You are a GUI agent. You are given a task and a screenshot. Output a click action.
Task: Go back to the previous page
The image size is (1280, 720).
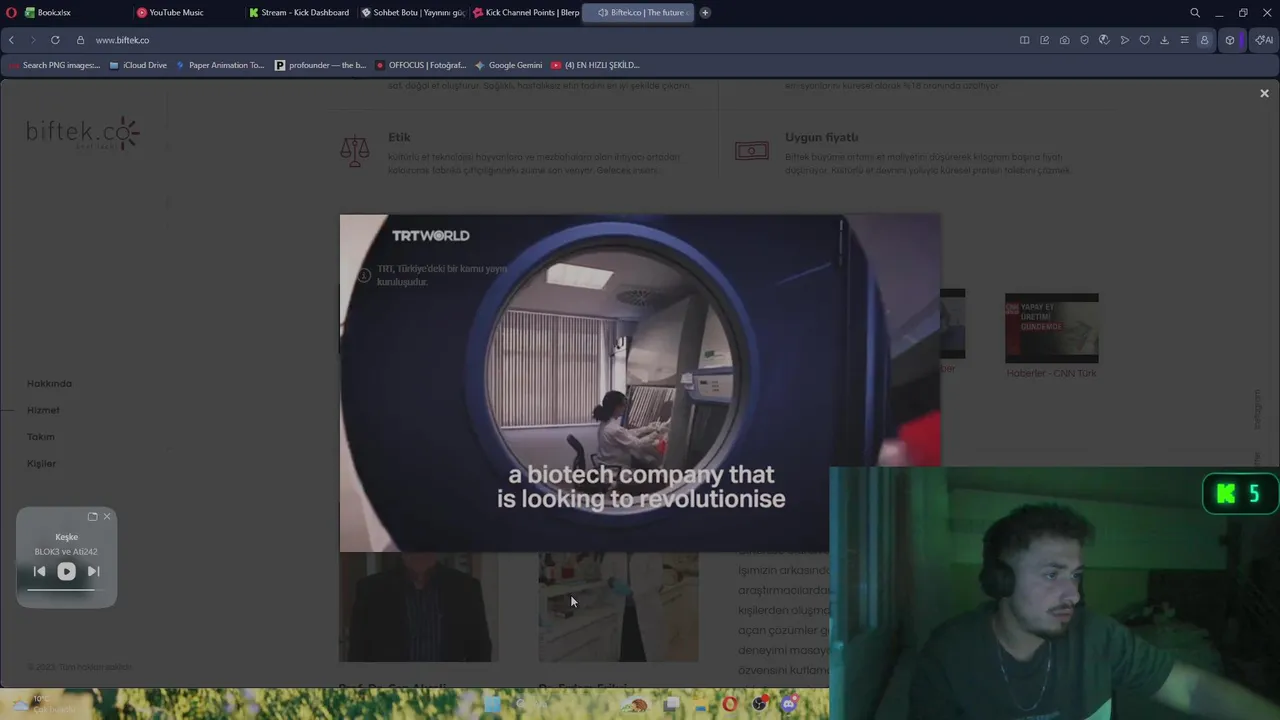point(11,40)
